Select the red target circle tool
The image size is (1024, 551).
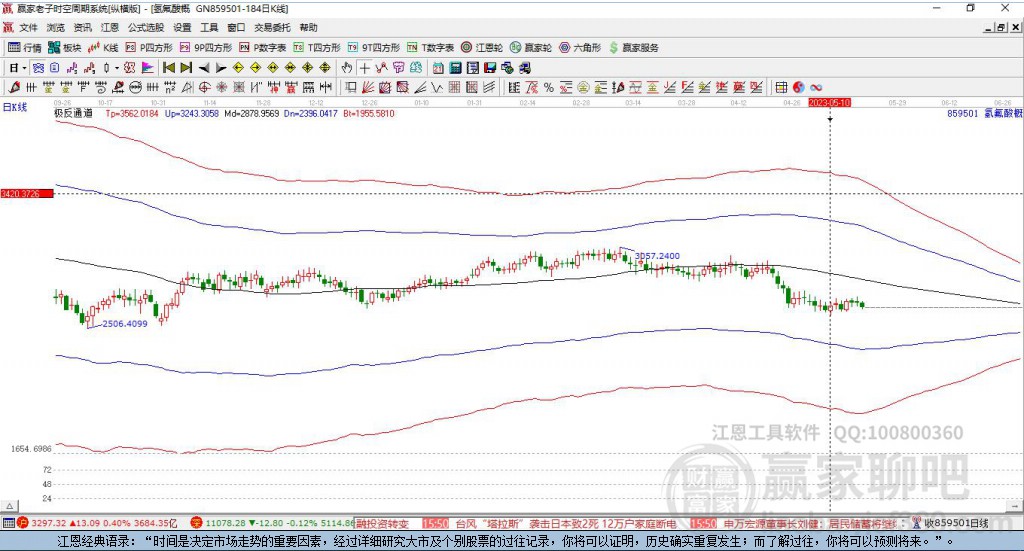(204, 87)
